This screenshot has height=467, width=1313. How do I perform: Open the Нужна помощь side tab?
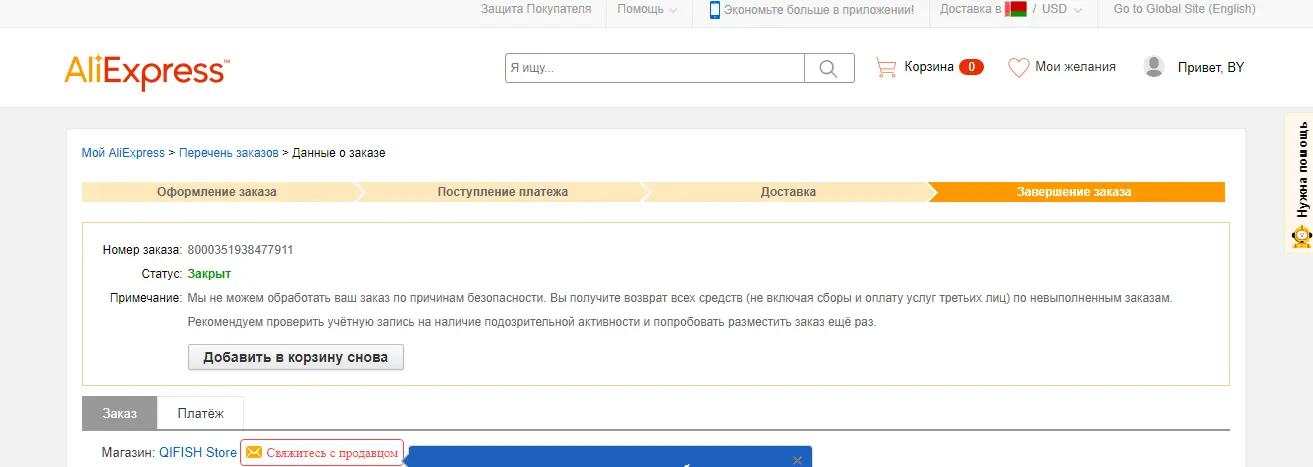[x=1301, y=183]
